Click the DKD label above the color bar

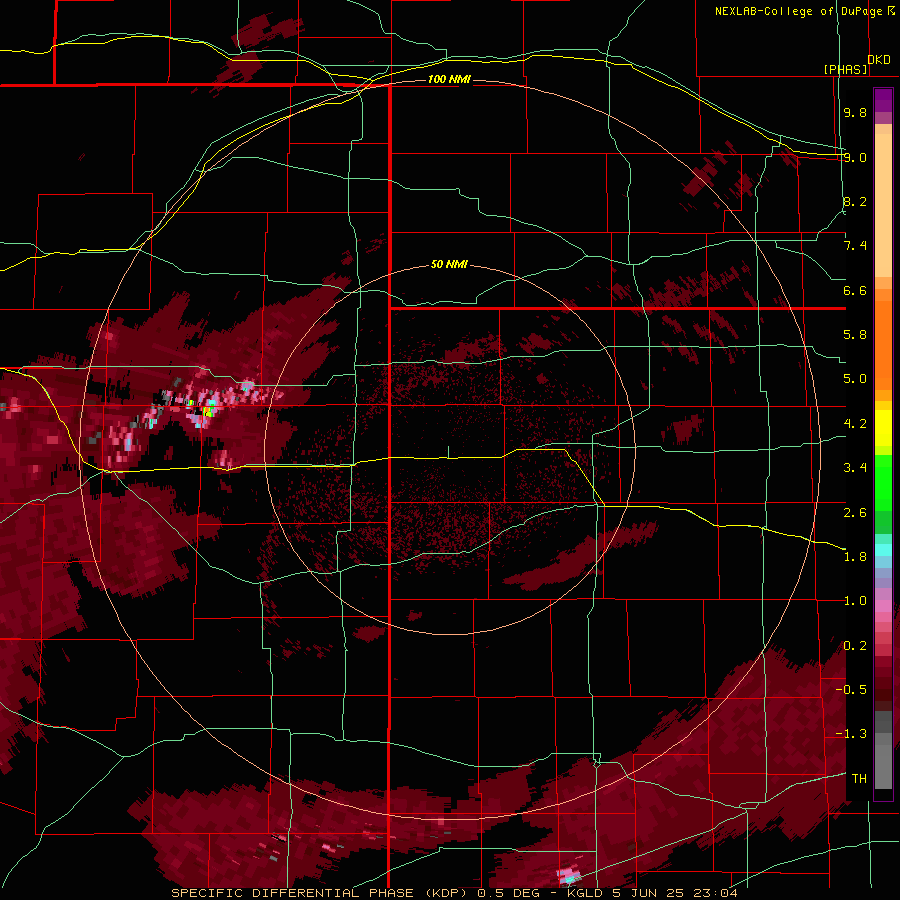pyautogui.click(x=879, y=60)
